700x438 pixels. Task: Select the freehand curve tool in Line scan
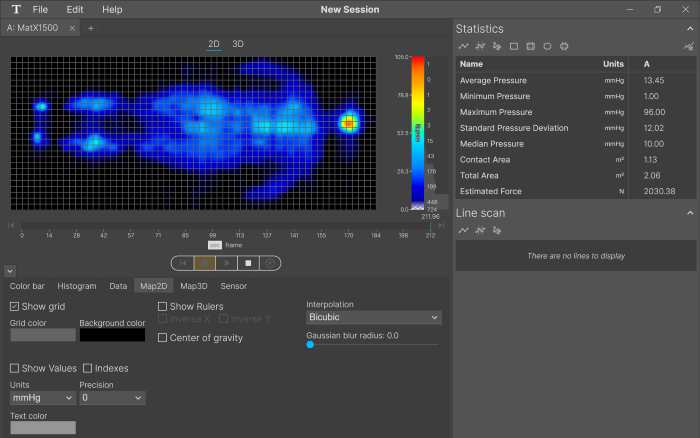(x=497, y=230)
